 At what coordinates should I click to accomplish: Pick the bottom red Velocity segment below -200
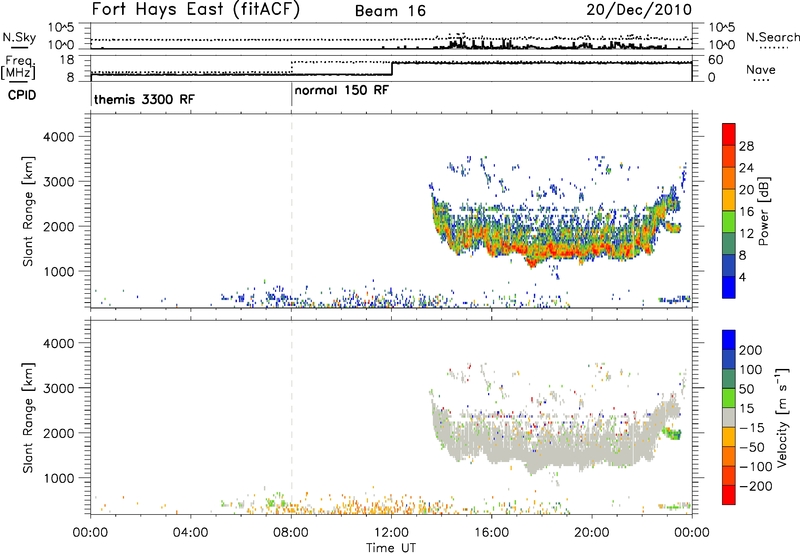click(729, 495)
